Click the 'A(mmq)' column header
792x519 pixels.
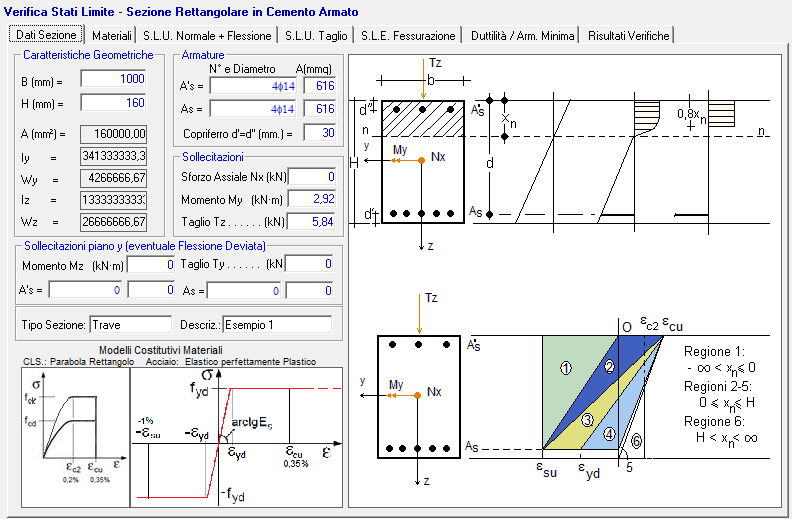click(x=314, y=69)
